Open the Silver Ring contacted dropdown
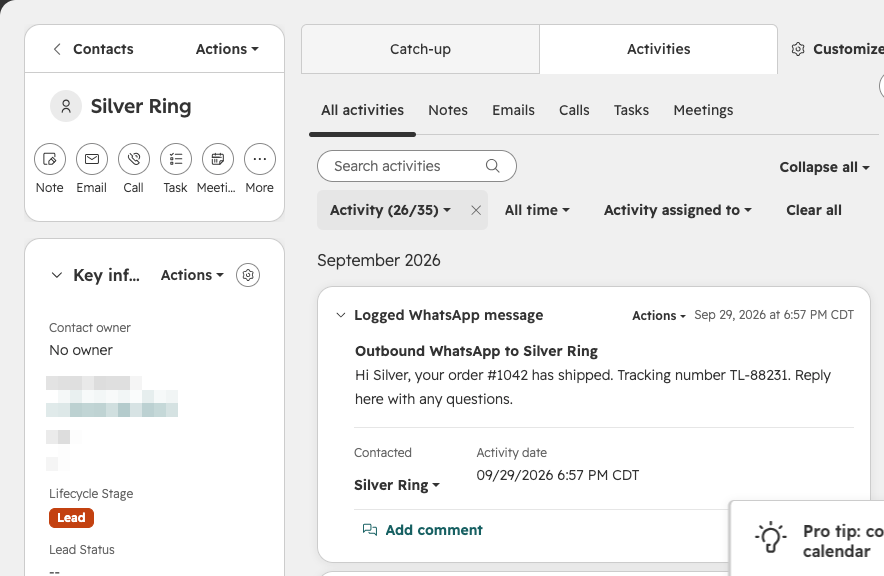 pos(397,485)
